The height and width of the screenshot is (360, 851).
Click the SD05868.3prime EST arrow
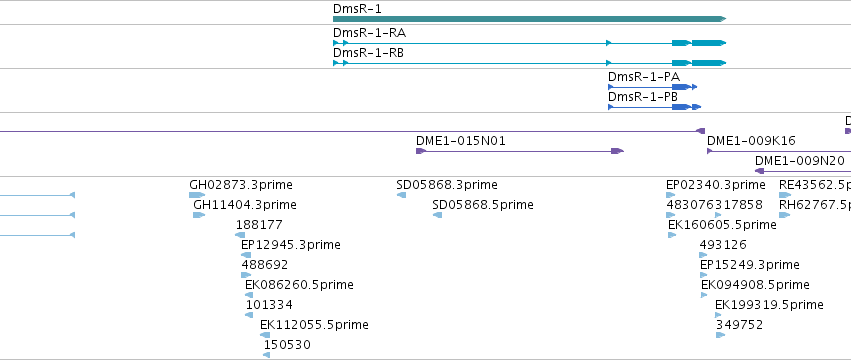[x=401, y=195]
